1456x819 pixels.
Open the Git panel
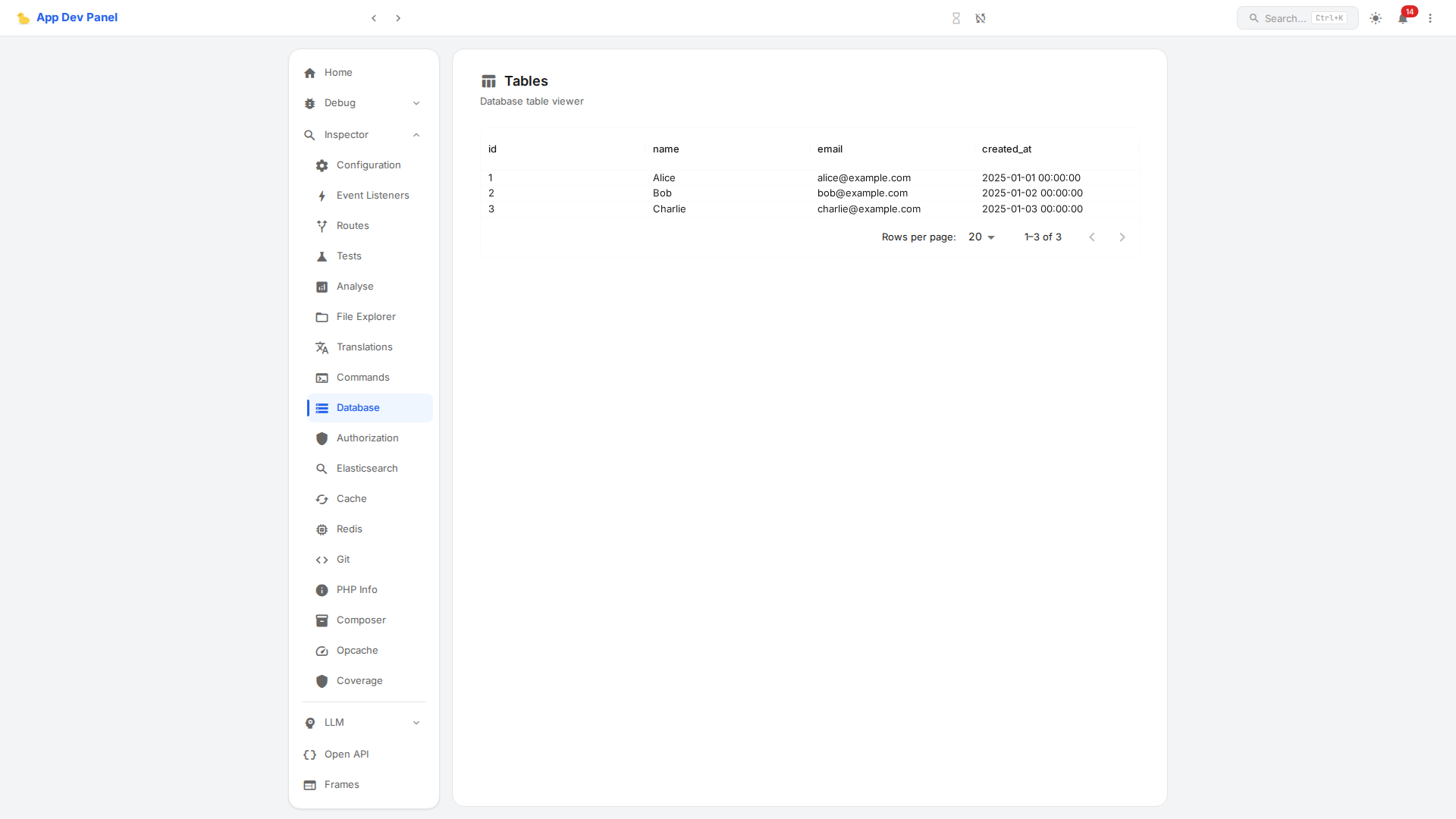pyautogui.click(x=343, y=559)
